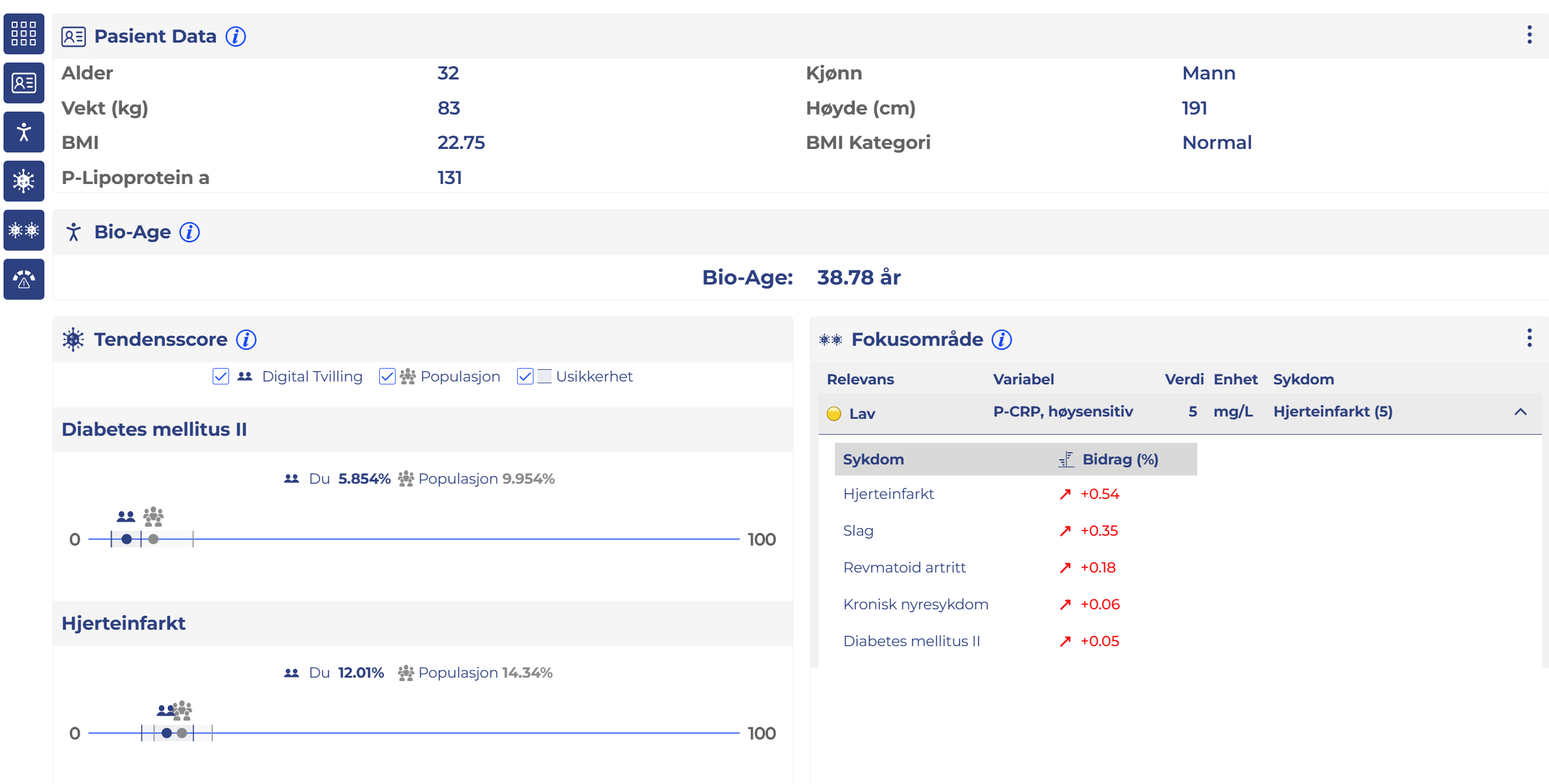Open the Bio-Age section via sidebar person icon
The height and width of the screenshot is (784, 1549).
pyautogui.click(x=23, y=131)
